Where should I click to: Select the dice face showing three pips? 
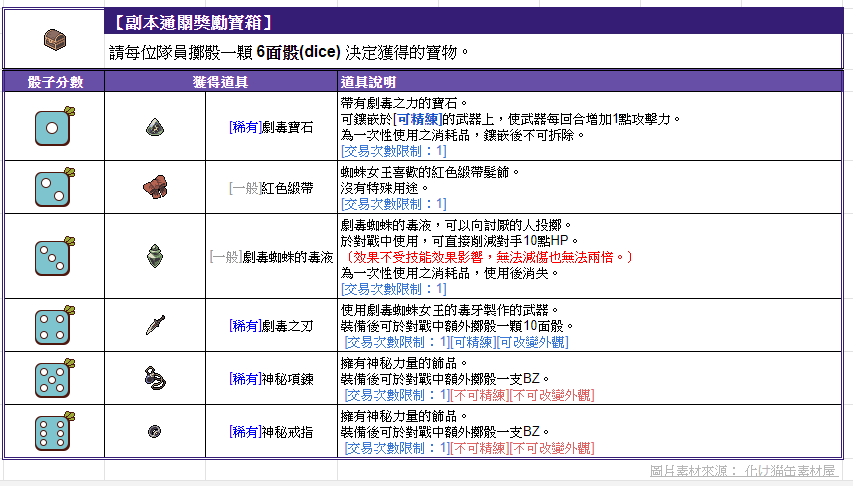click(x=54, y=256)
